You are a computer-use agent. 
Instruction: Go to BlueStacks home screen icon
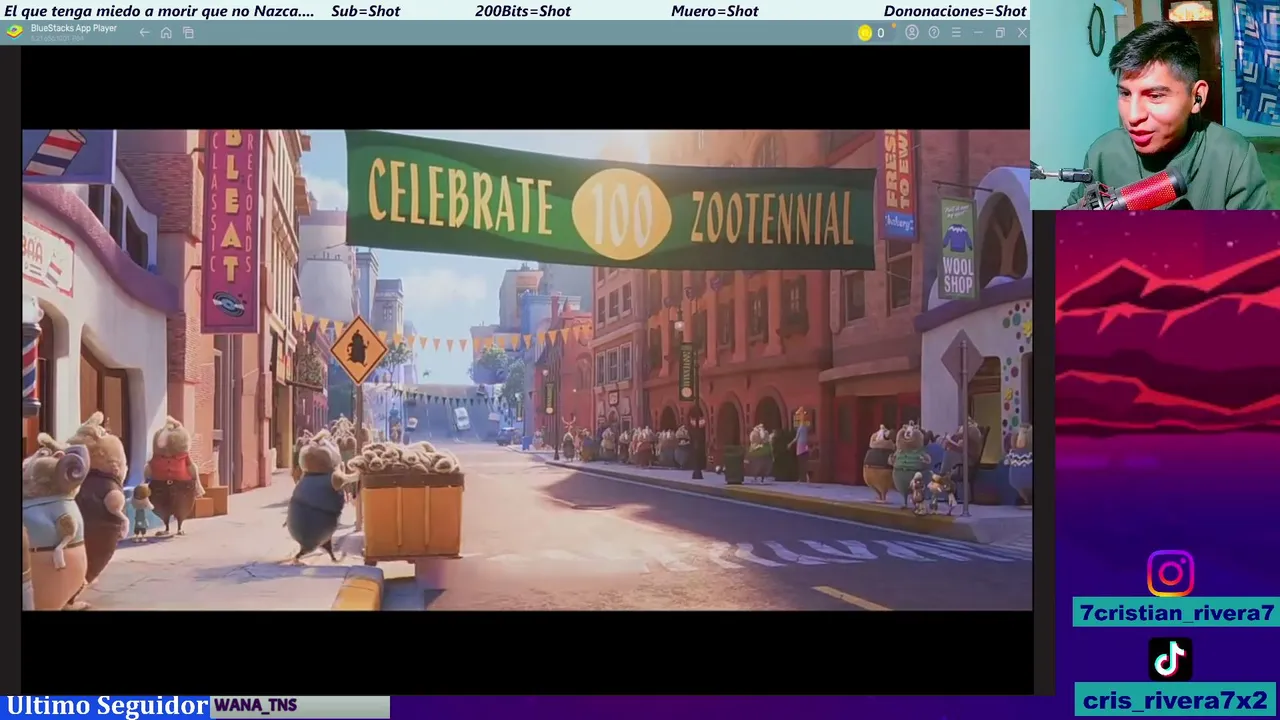[166, 33]
